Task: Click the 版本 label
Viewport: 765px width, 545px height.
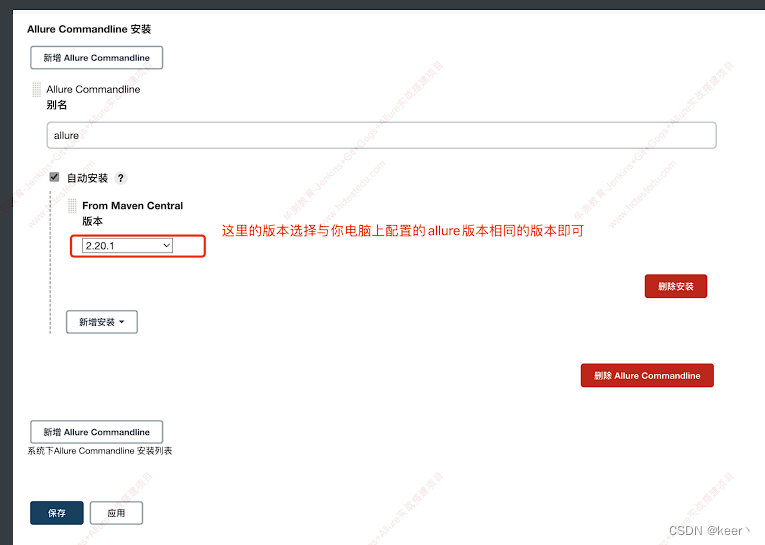Action: coord(92,221)
